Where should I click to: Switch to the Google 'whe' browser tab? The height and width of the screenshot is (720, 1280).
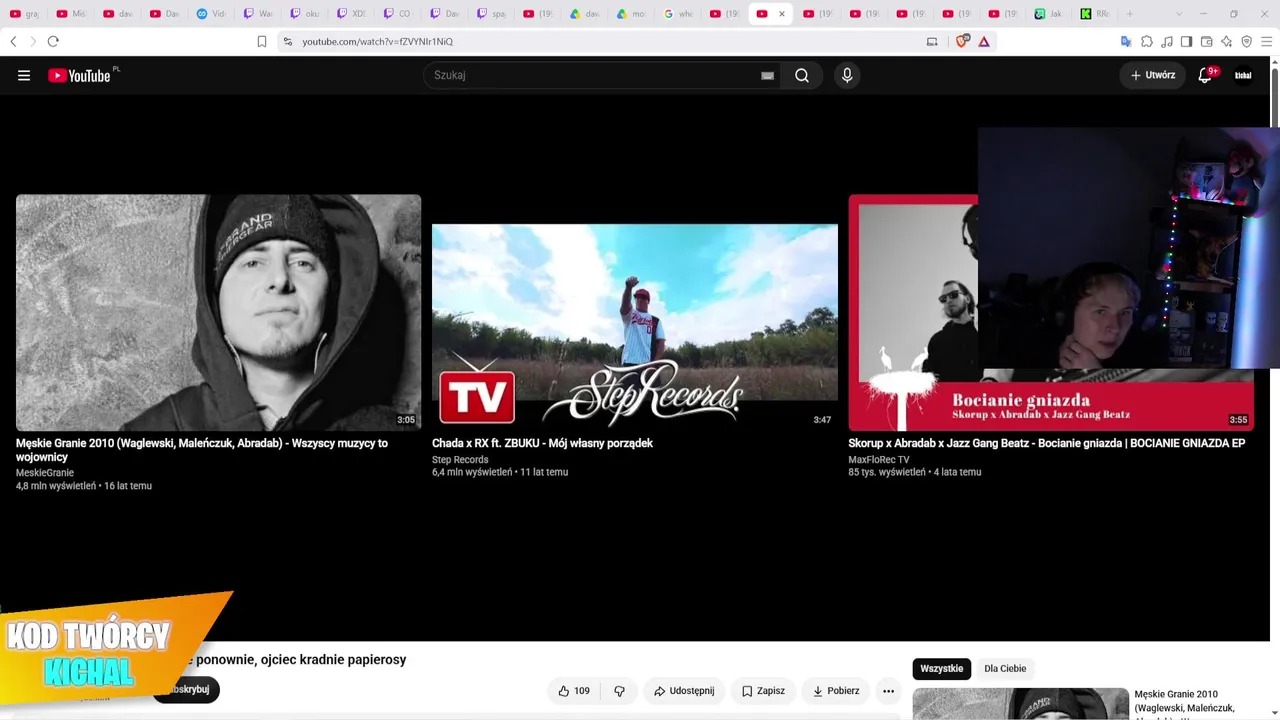(x=678, y=14)
